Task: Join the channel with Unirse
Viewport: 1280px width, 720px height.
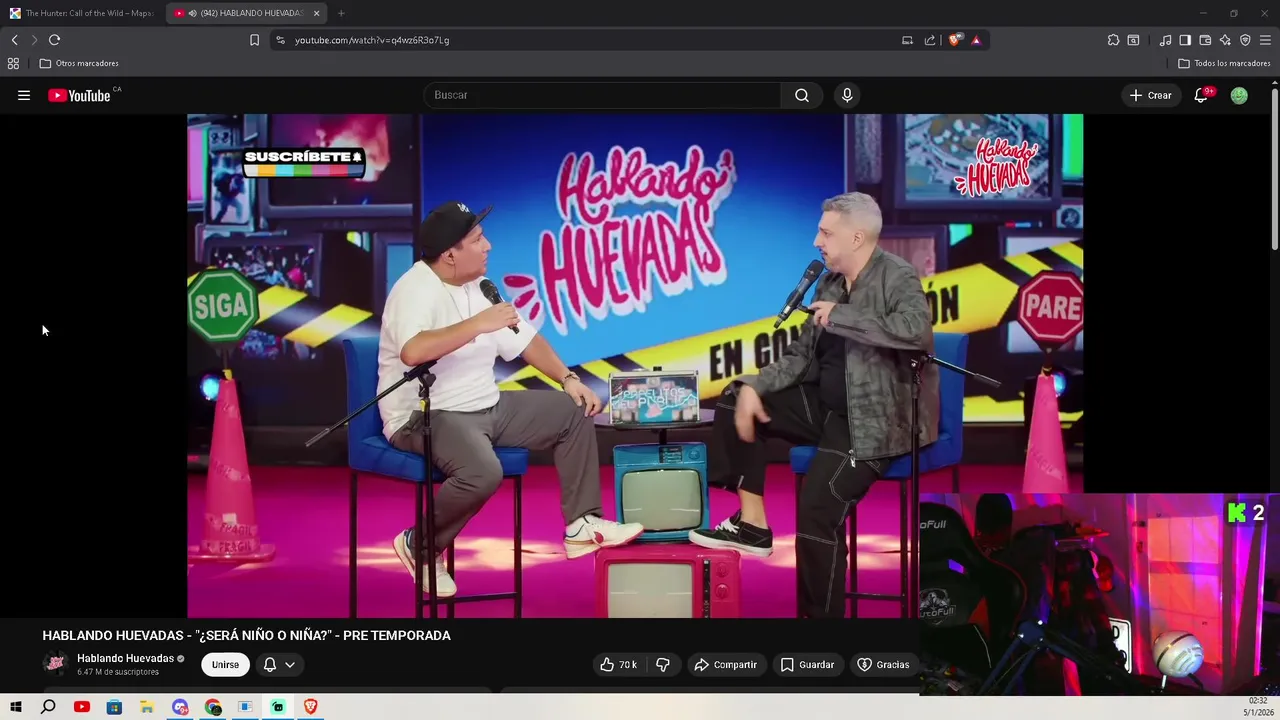Action: pos(225,664)
